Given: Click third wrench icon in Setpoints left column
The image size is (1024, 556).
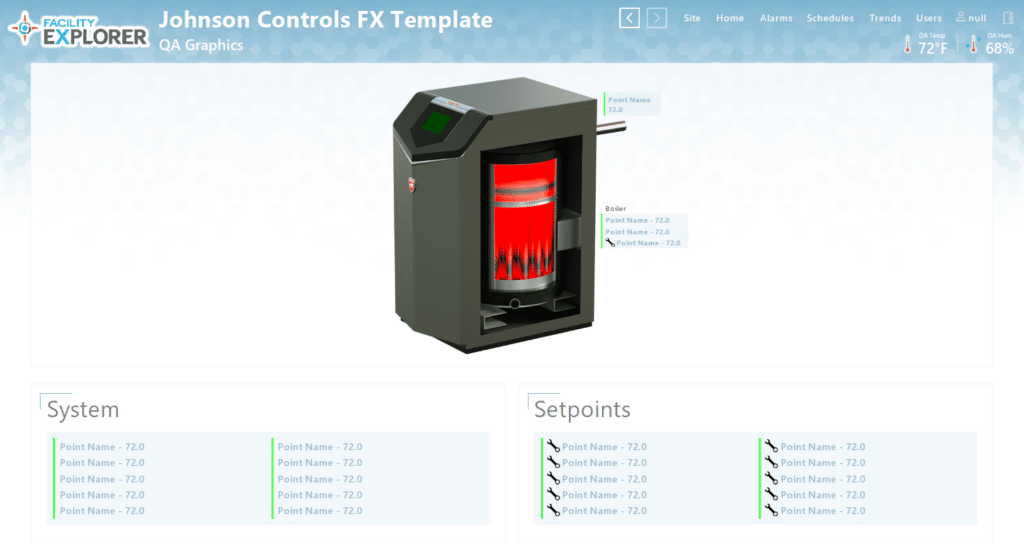Looking at the screenshot, I should click(x=554, y=478).
